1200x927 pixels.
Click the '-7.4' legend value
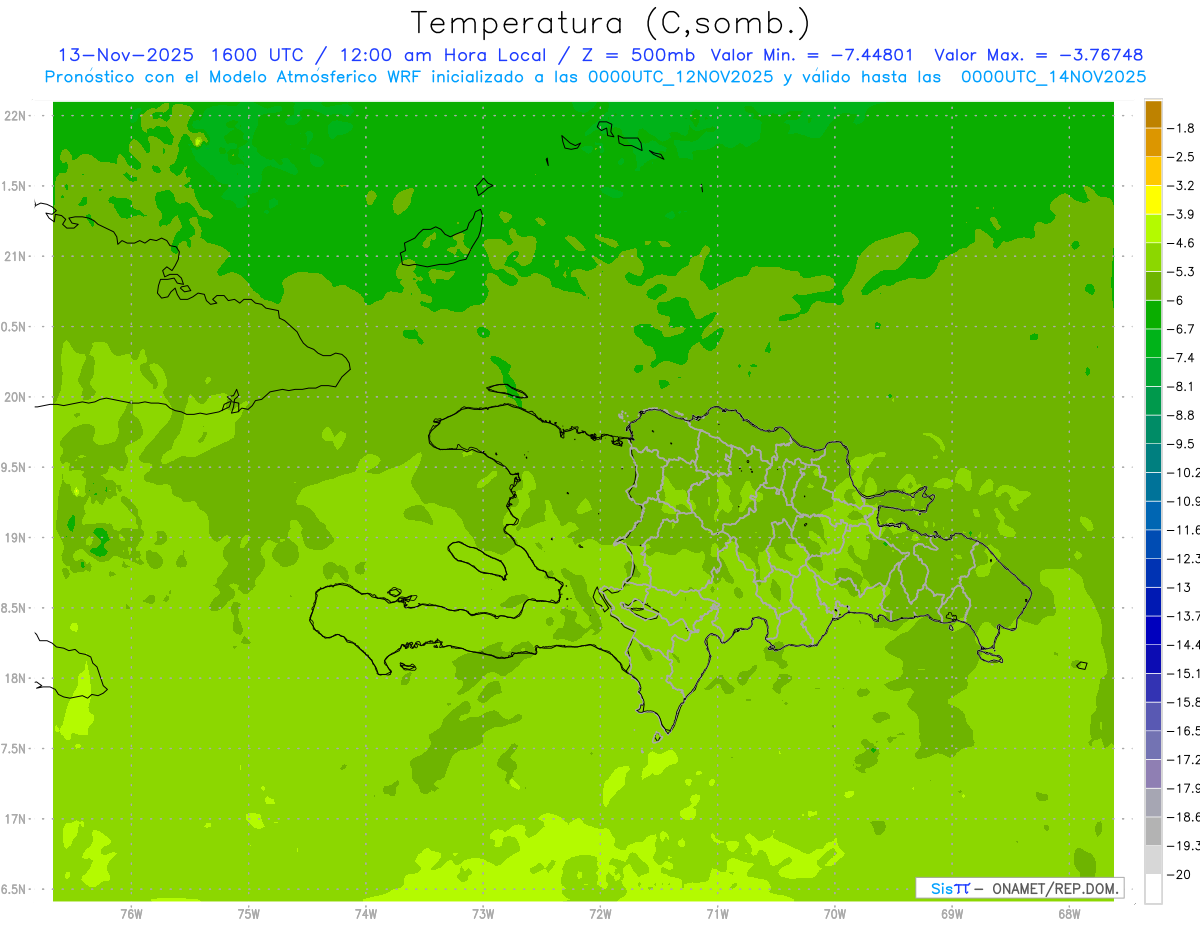click(1182, 358)
